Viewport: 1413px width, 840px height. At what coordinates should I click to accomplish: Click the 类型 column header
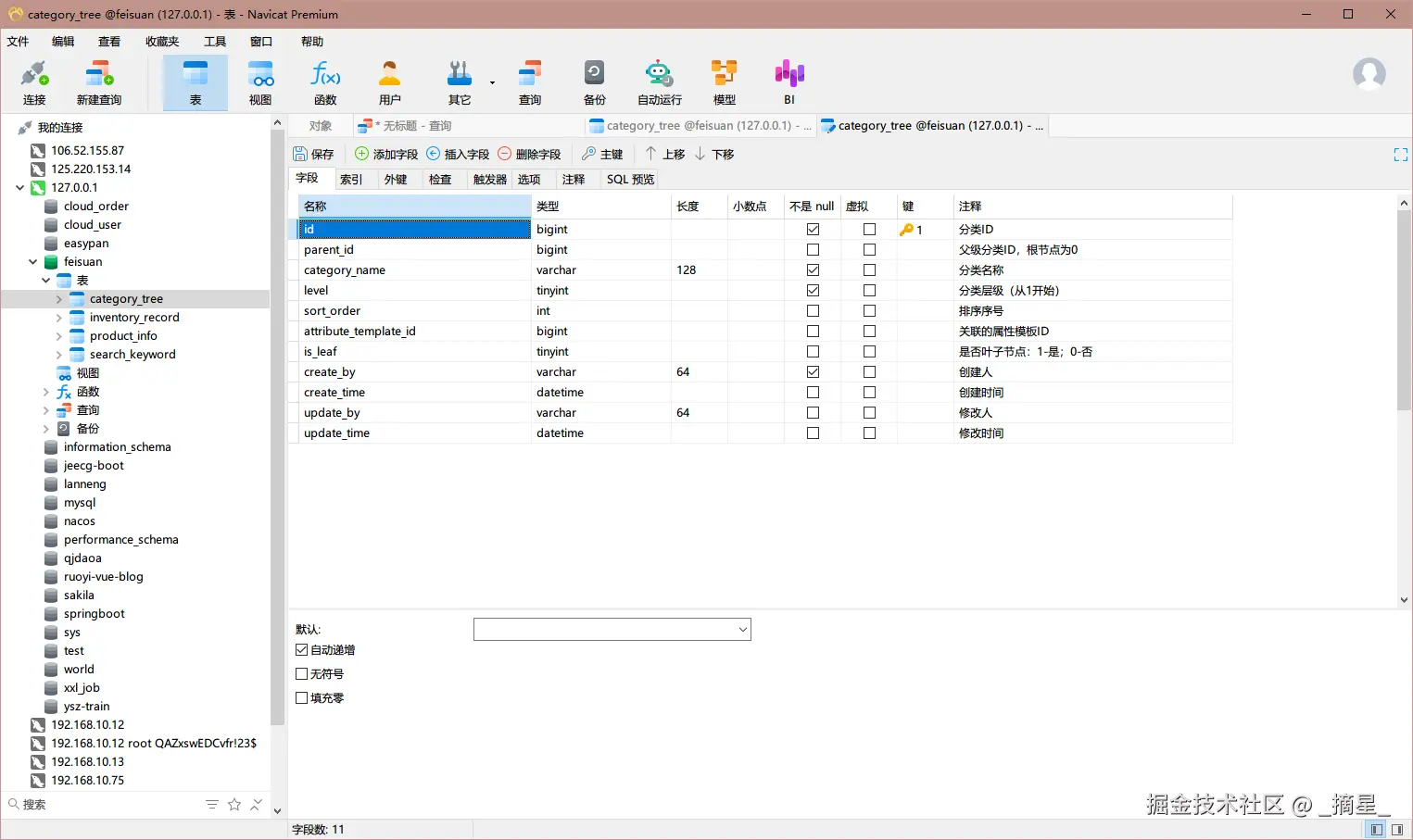coord(600,207)
